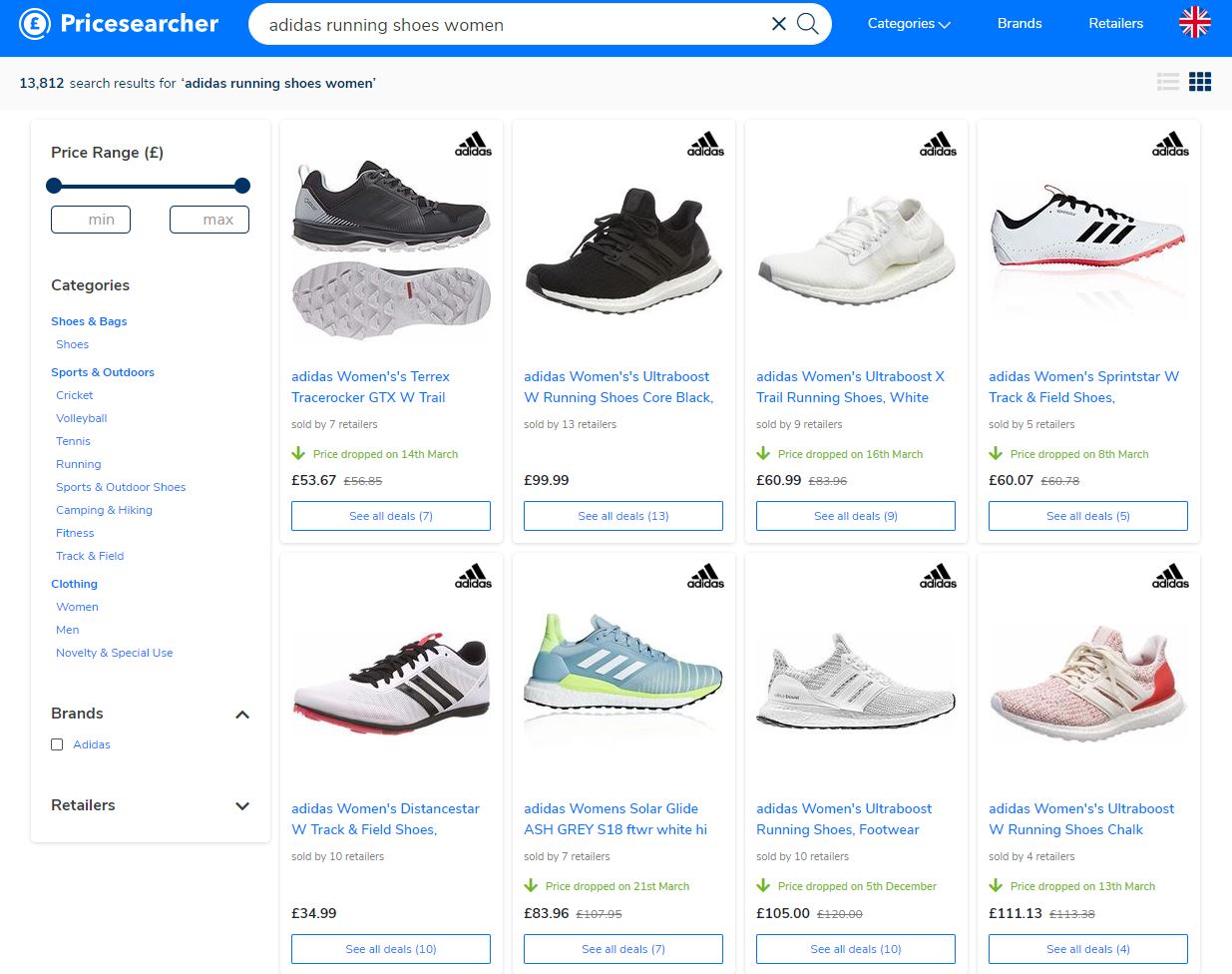Click adidas logo on Distancestar card

473,576
